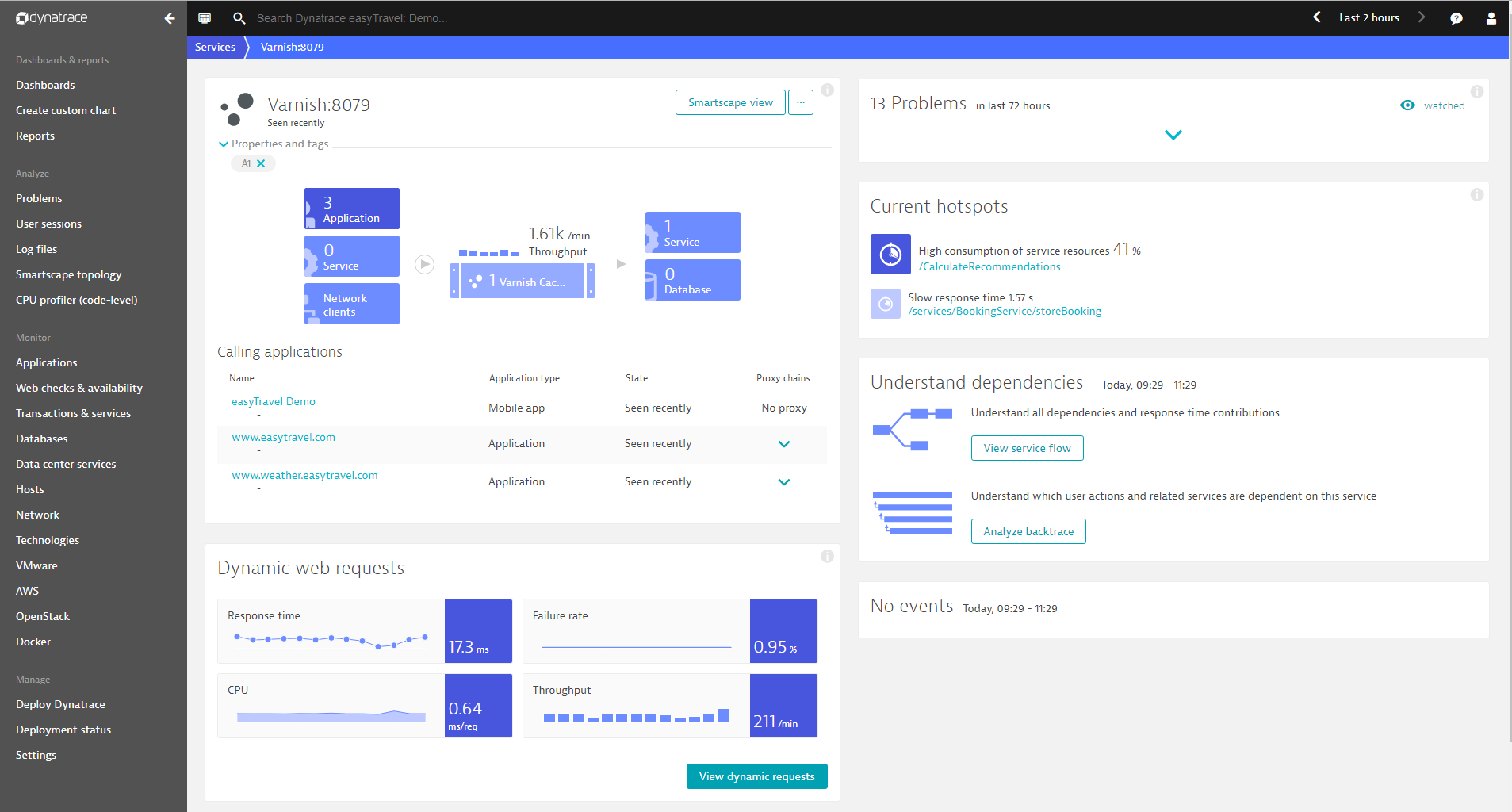This screenshot has width=1512, height=812.
Task: Open the dashboard tile icon in top bar
Action: [x=205, y=17]
